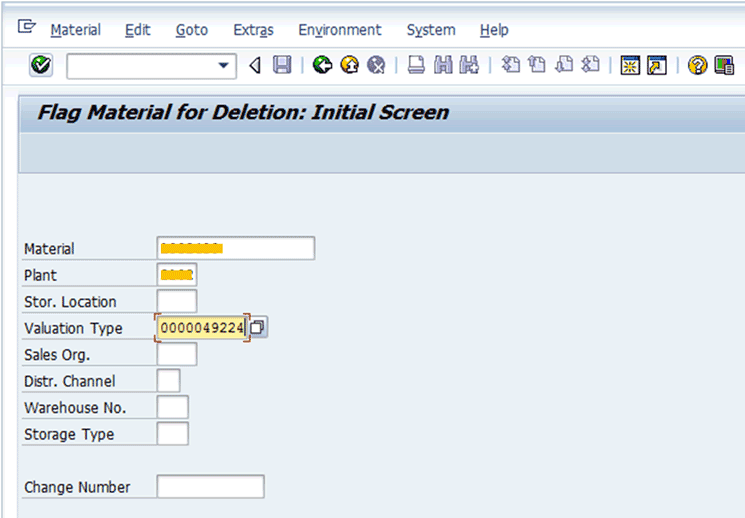This screenshot has width=745, height=518.
Task: Click the 'Warehouse No.' label text
Action: pyautogui.click(x=75, y=408)
